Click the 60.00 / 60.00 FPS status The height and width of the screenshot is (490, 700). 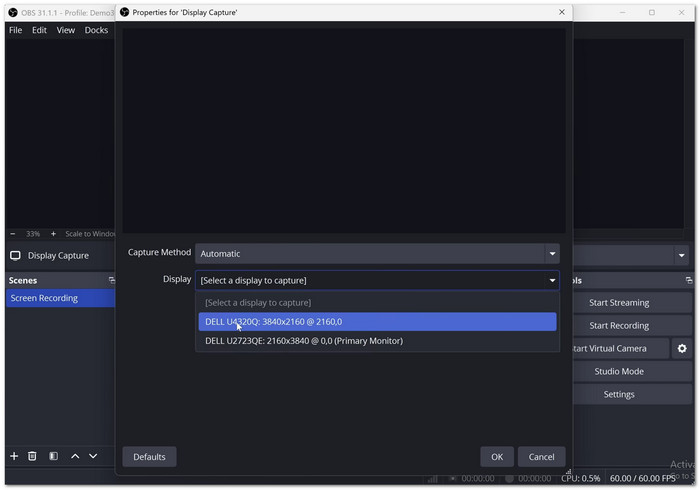[x=642, y=478]
